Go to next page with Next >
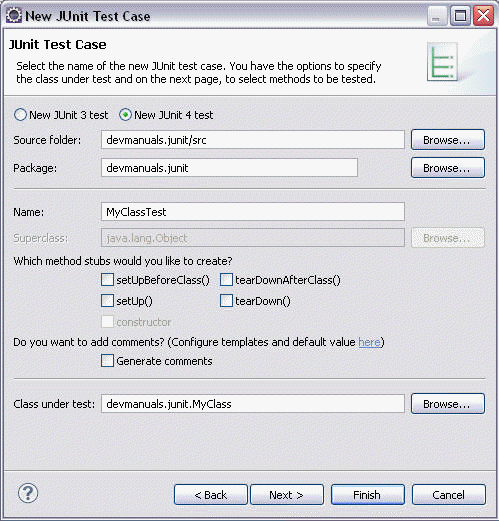The width and height of the screenshot is (499, 521). coord(287,495)
